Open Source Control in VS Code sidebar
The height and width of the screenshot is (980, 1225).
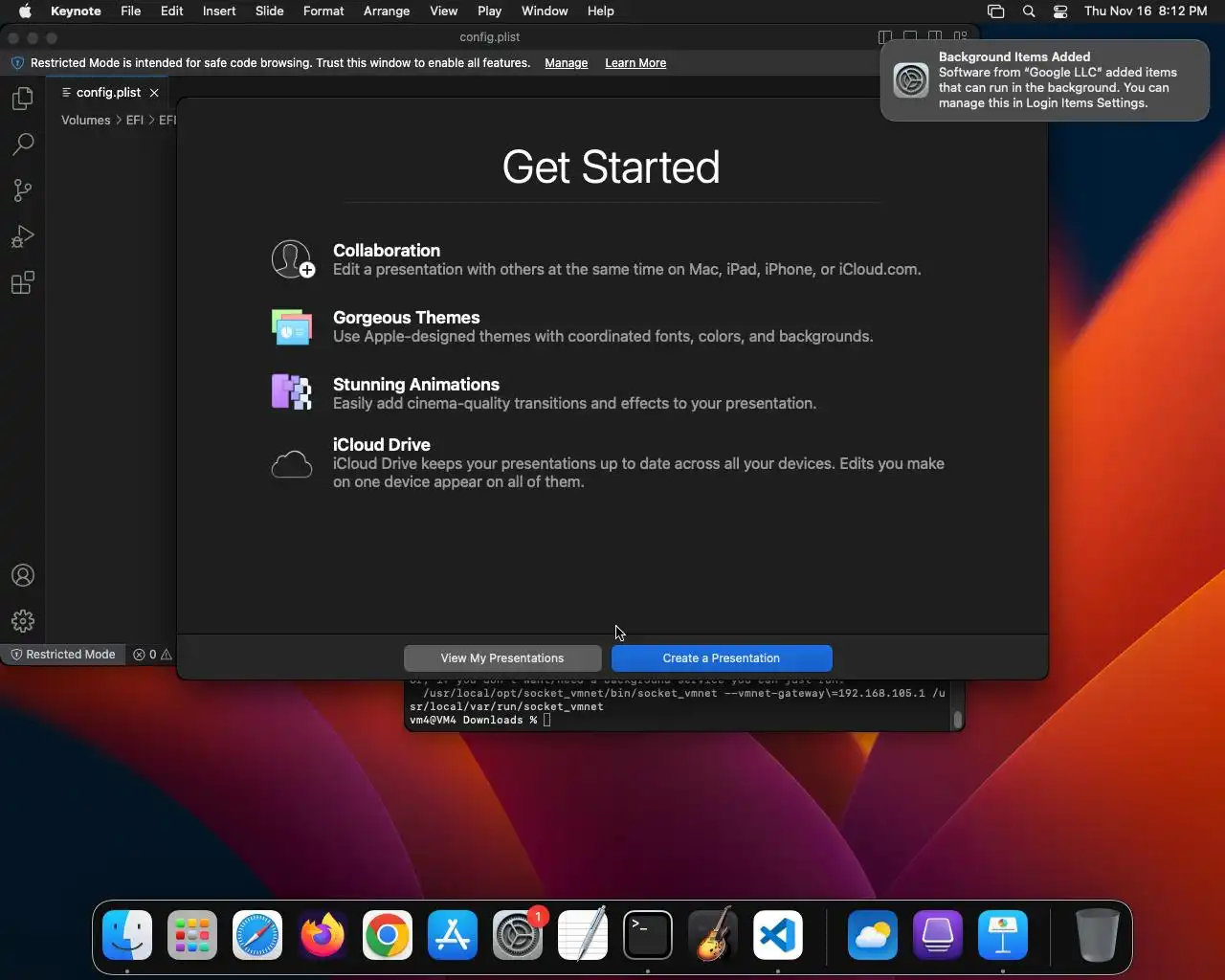(23, 190)
